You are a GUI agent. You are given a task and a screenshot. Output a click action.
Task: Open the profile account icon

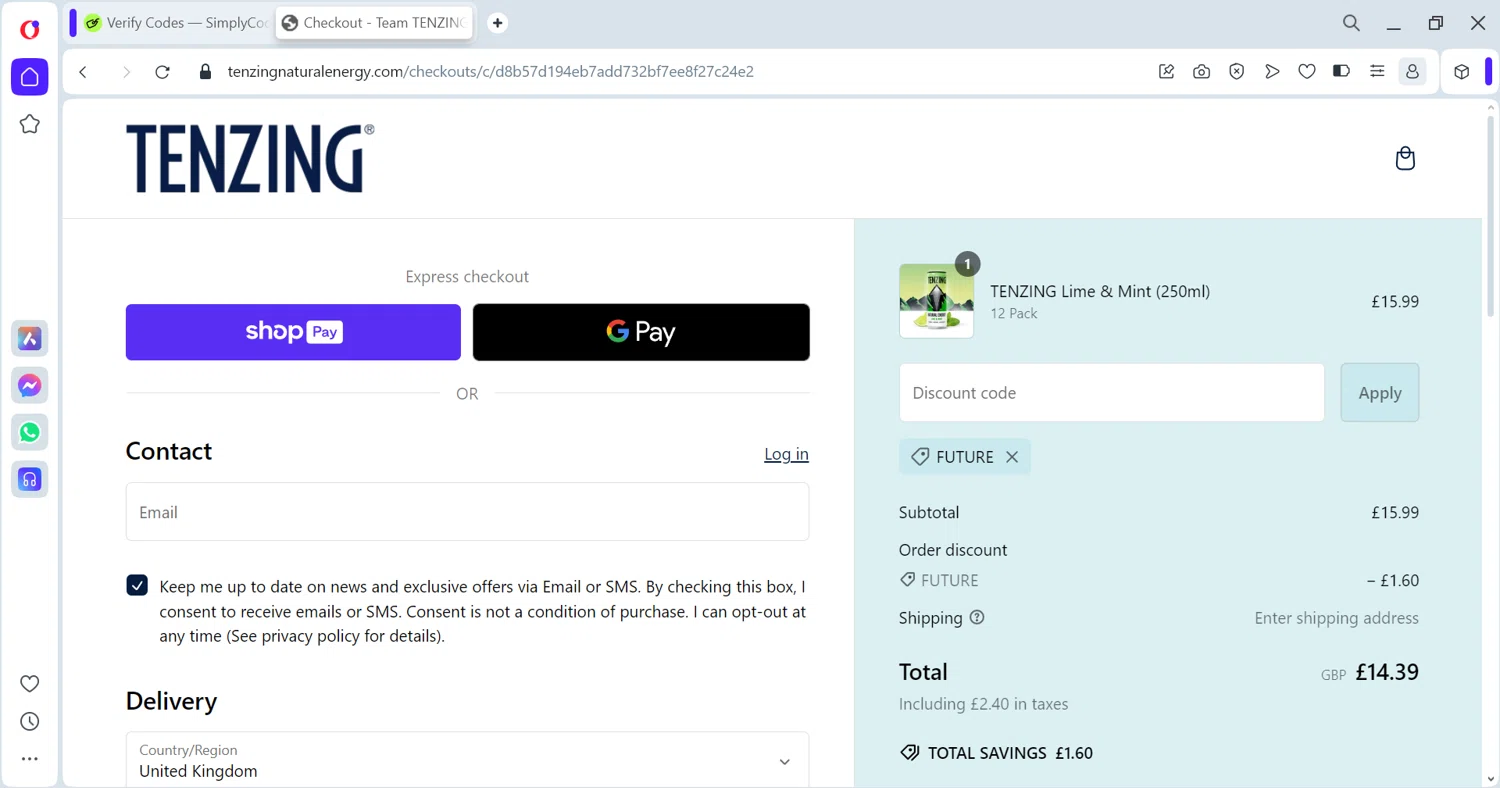pos(1412,72)
